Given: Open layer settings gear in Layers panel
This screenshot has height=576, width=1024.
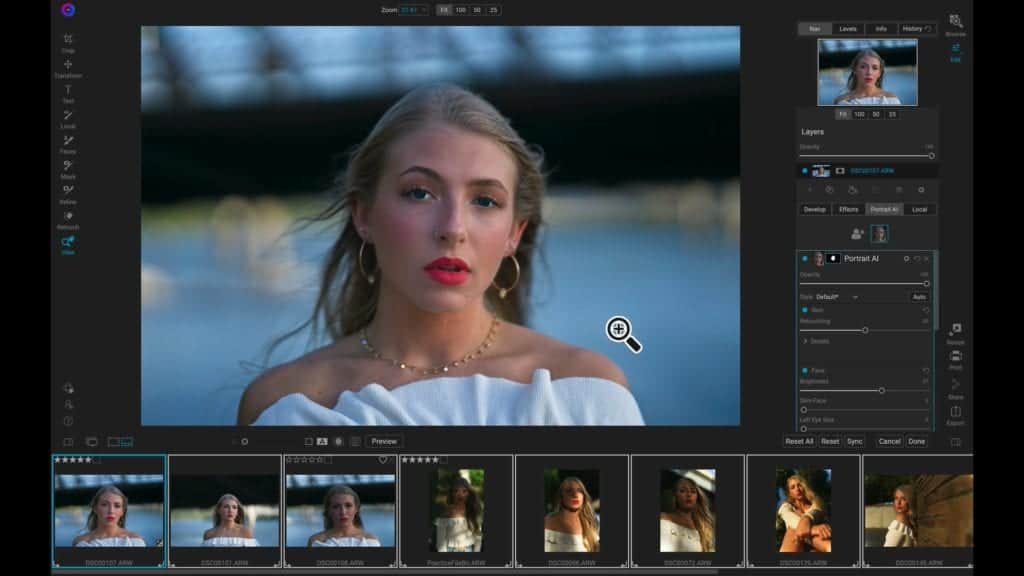Looking at the screenshot, I should 921,190.
